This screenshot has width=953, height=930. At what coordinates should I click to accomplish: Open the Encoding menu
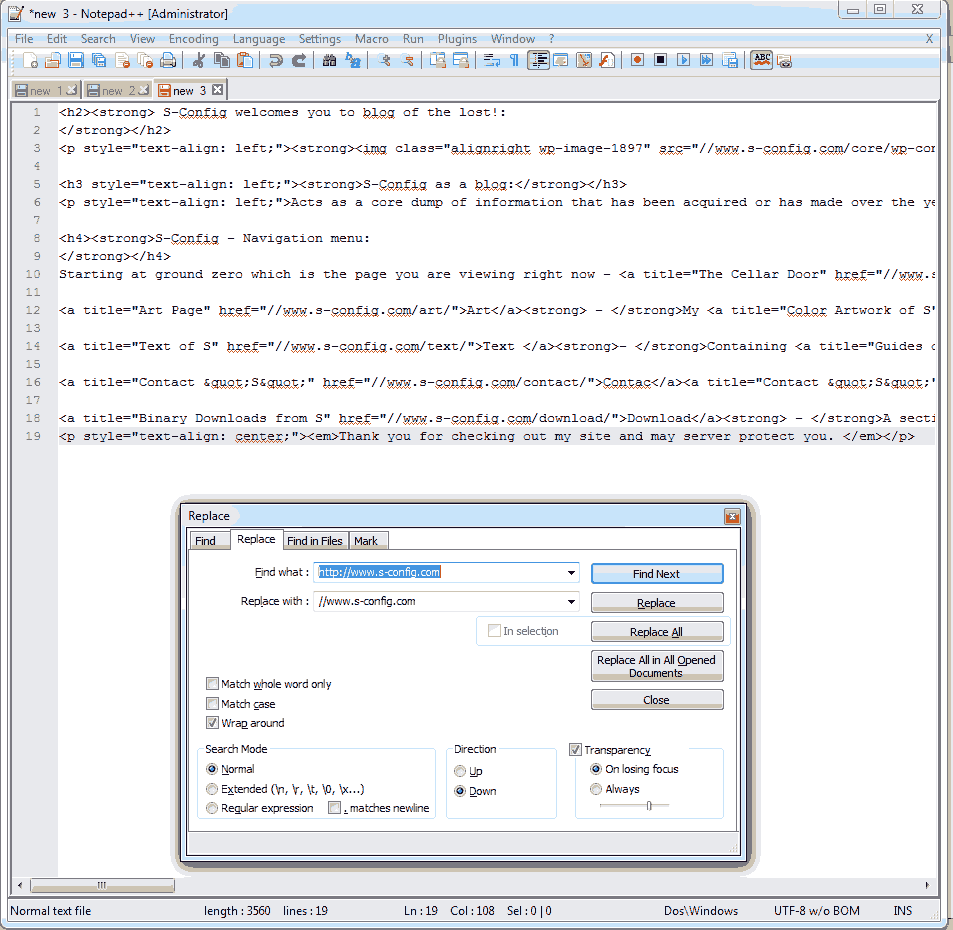coord(193,39)
